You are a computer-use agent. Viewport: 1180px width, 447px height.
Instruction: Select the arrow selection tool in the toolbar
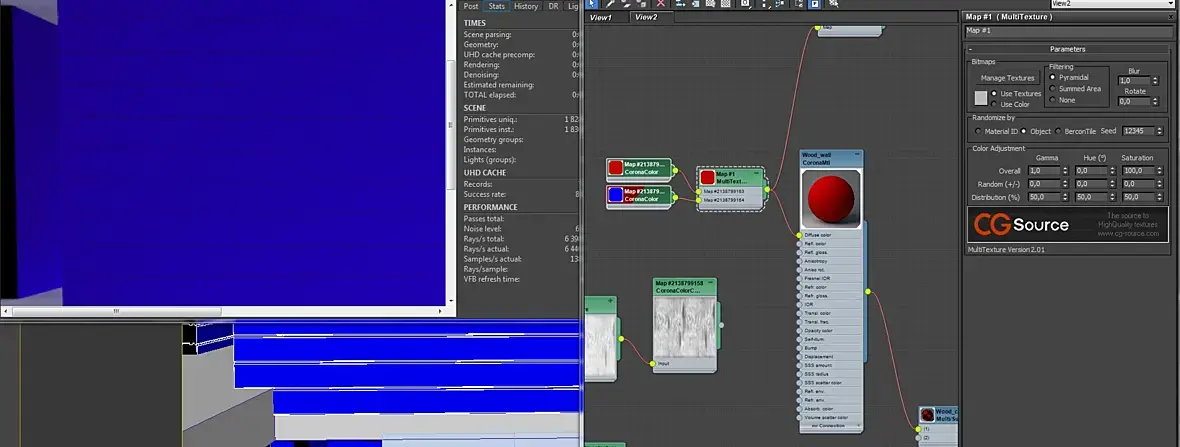tap(591, 4)
